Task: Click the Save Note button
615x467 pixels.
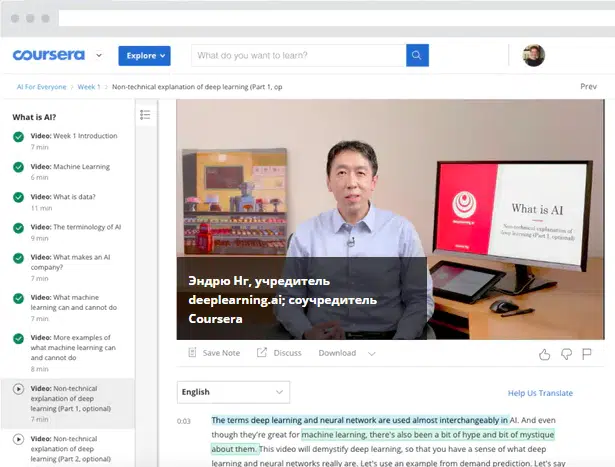Action: pyautogui.click(x=214, y=353)
